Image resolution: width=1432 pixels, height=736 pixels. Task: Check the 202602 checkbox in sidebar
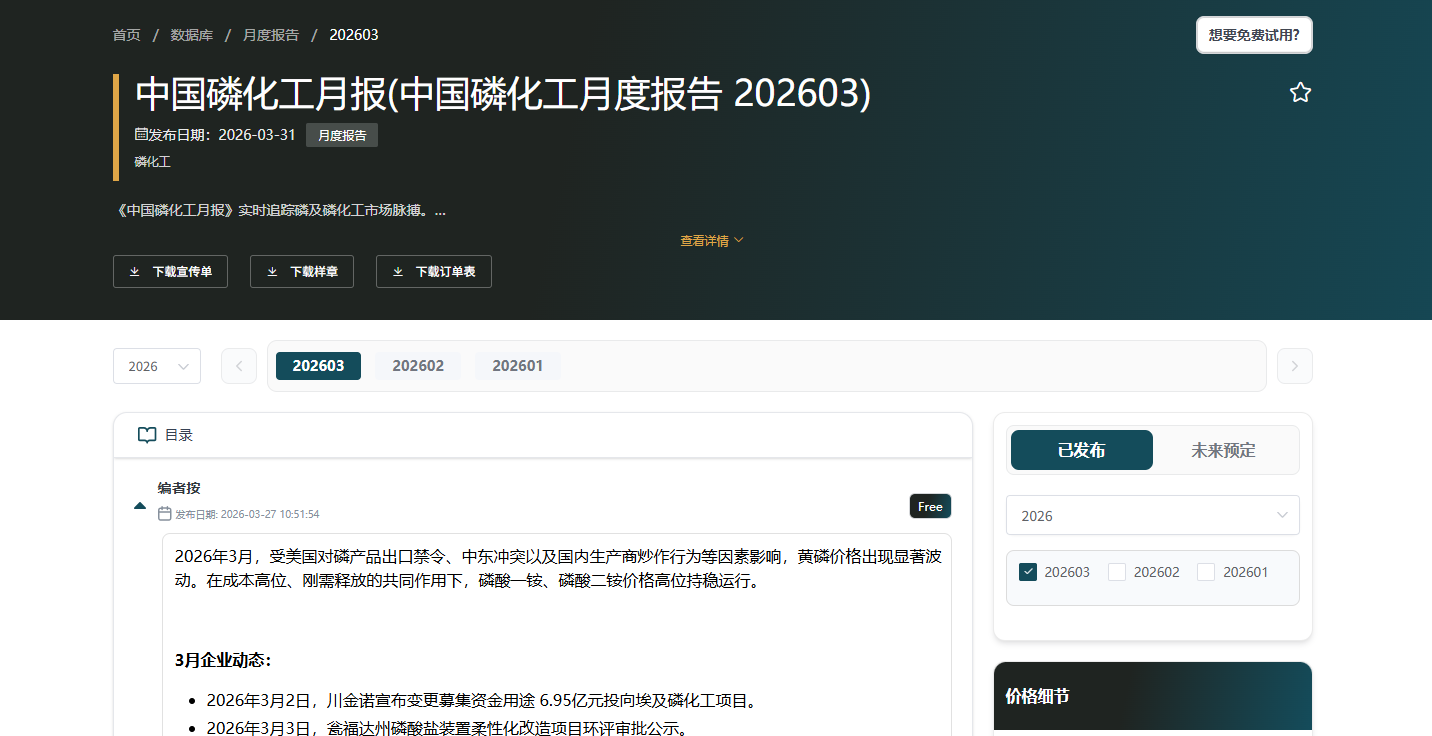1116,571
